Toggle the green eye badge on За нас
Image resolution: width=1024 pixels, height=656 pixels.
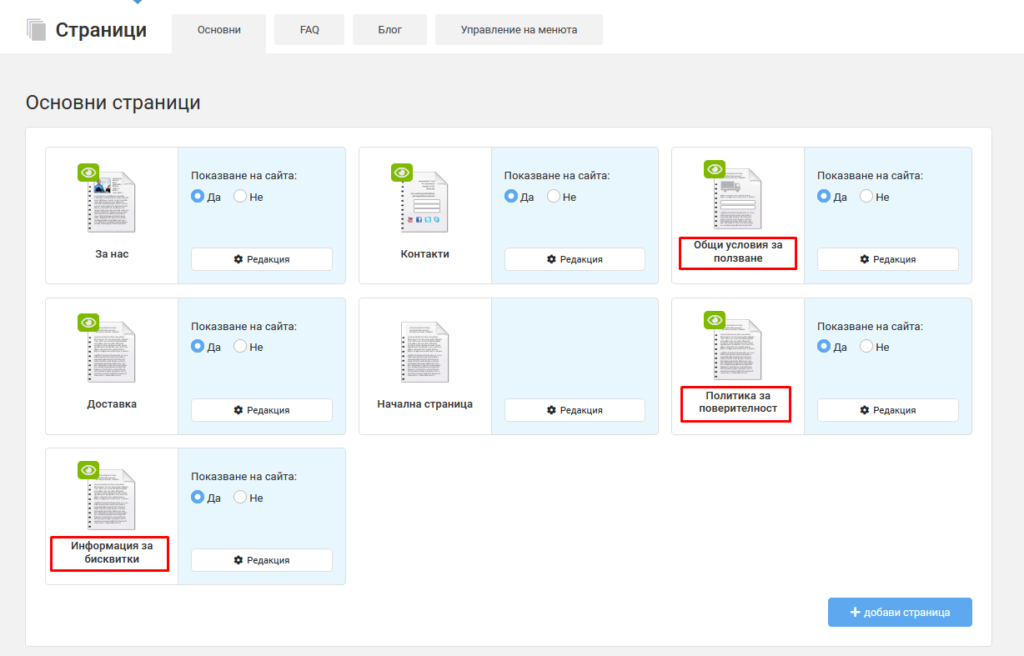click(x=88, y=172)
